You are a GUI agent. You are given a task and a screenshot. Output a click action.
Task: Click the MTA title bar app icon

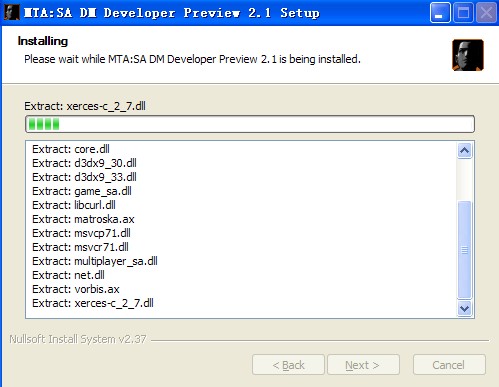[x=11, y=12]
